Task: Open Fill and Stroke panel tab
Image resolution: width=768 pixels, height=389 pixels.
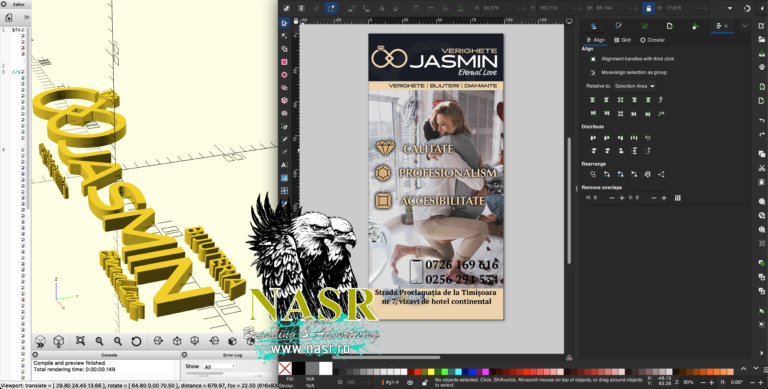Action: pos(619,26)
